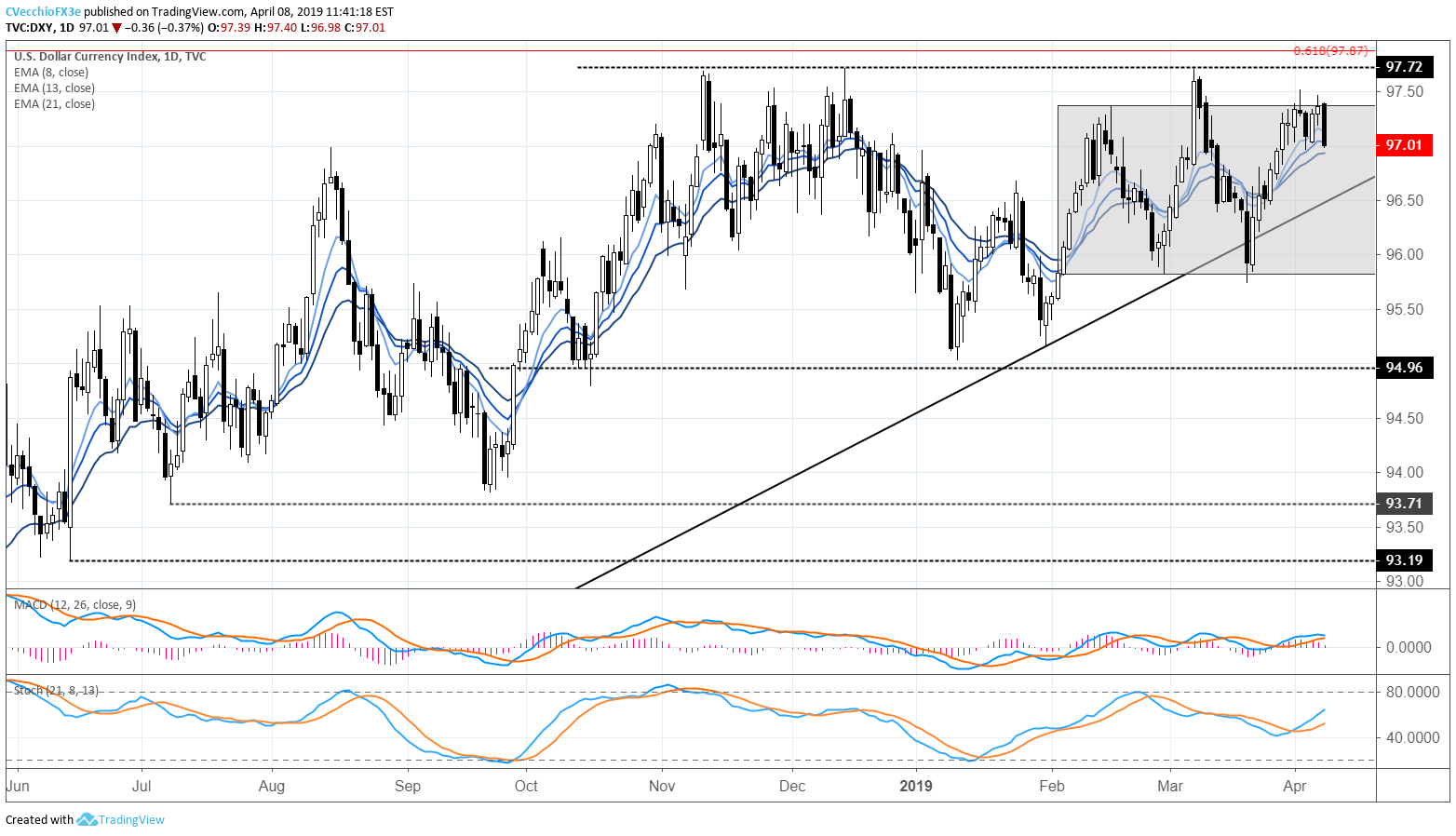Click the TradingView cloud logo icon

click(x=87, y=819)
